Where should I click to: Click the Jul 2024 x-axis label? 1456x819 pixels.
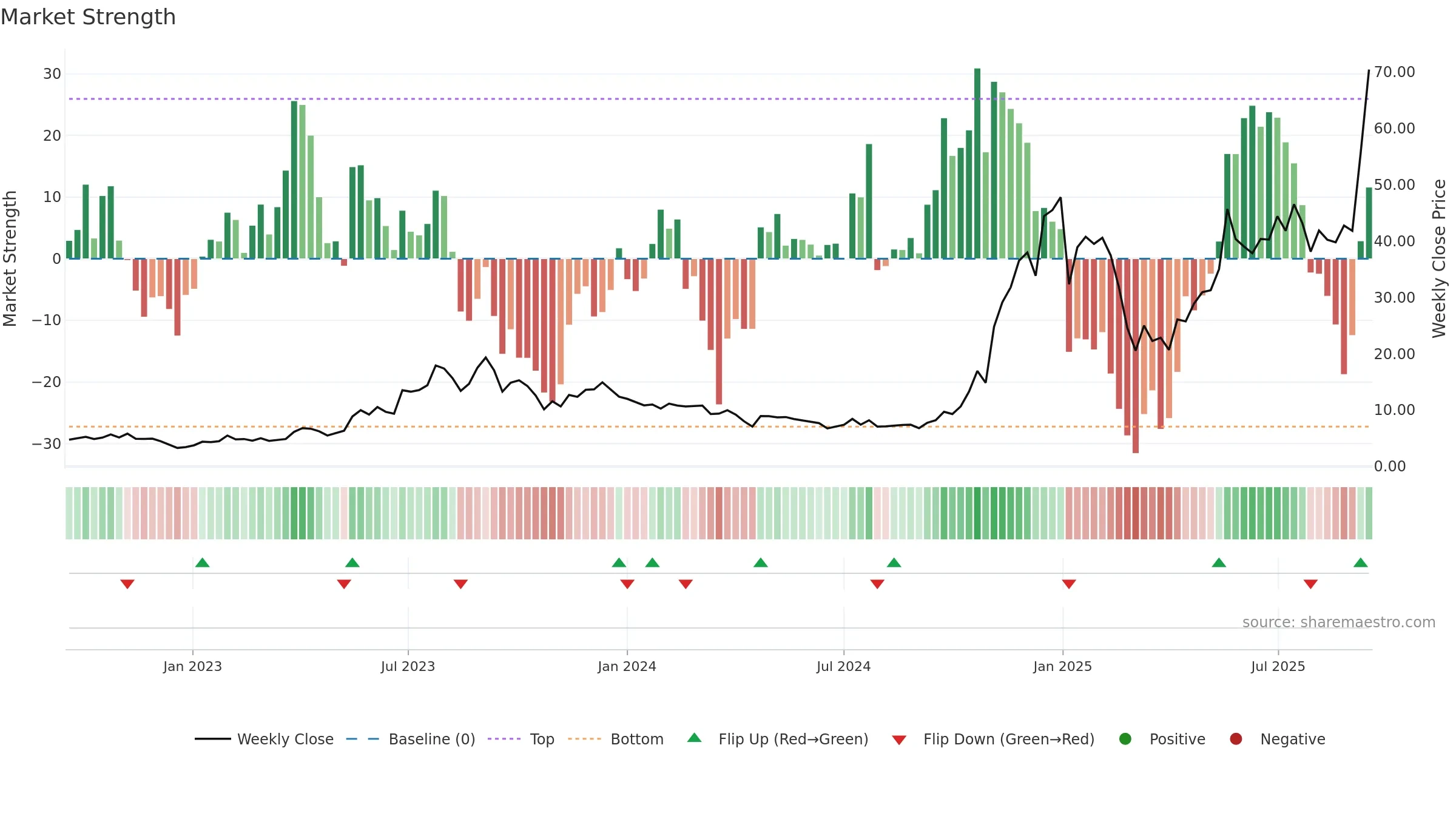click(843, 667)
